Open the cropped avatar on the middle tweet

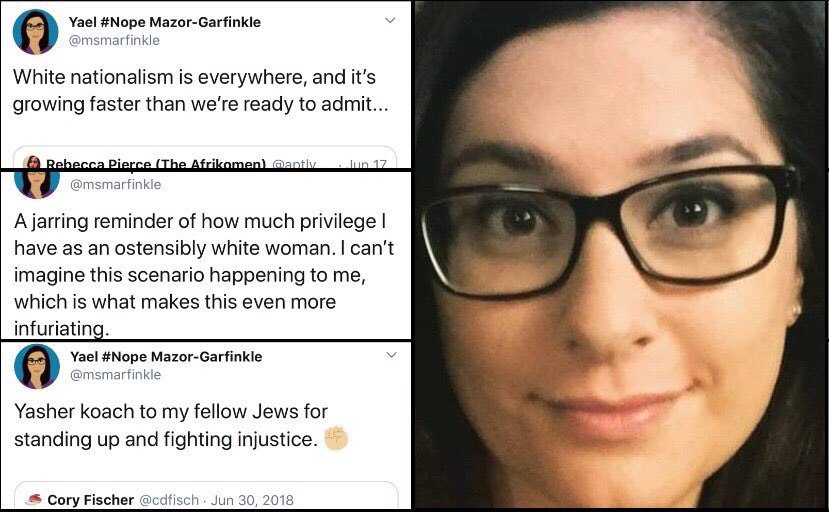click(x=36, y=185)
